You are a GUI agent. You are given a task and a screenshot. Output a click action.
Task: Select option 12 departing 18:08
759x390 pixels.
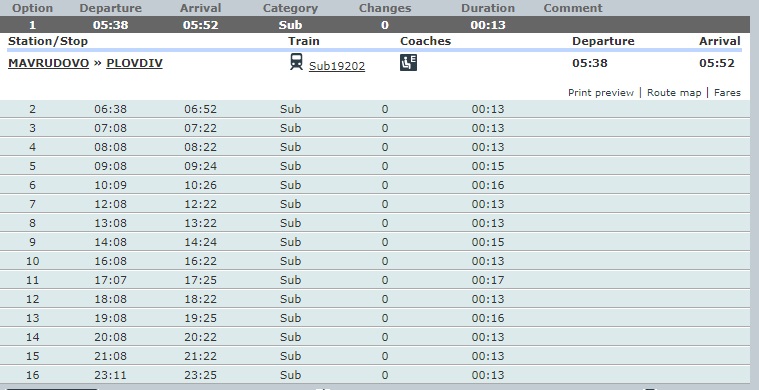[x=375, y=299]
